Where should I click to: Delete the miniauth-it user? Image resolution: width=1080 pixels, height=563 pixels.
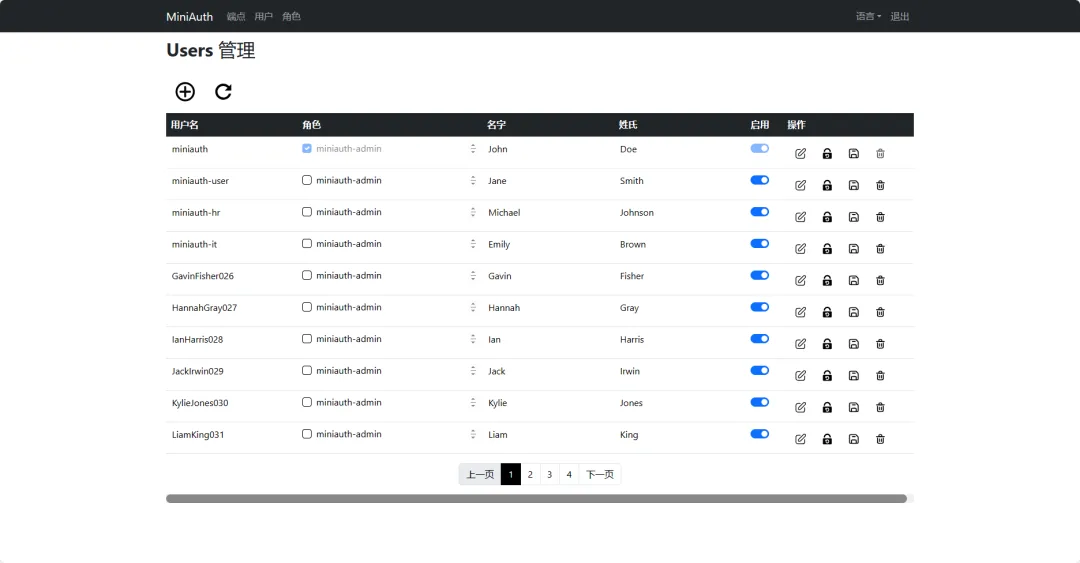pos(880,249)
